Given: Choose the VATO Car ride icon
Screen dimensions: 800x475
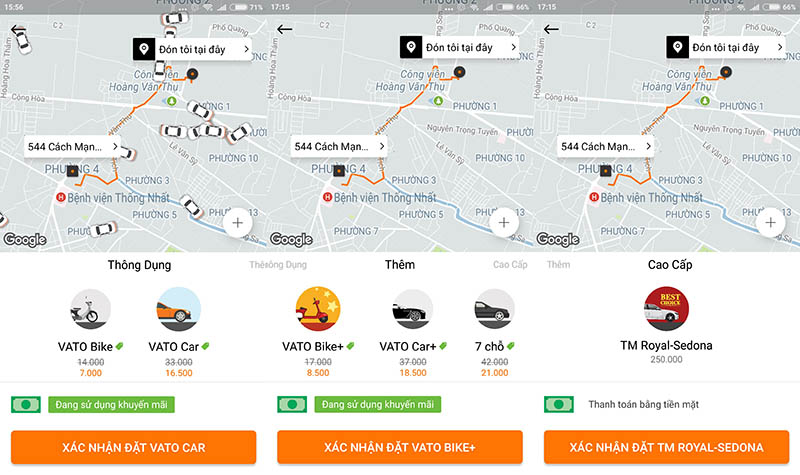Looking at the screenshot, I should 179,310.
